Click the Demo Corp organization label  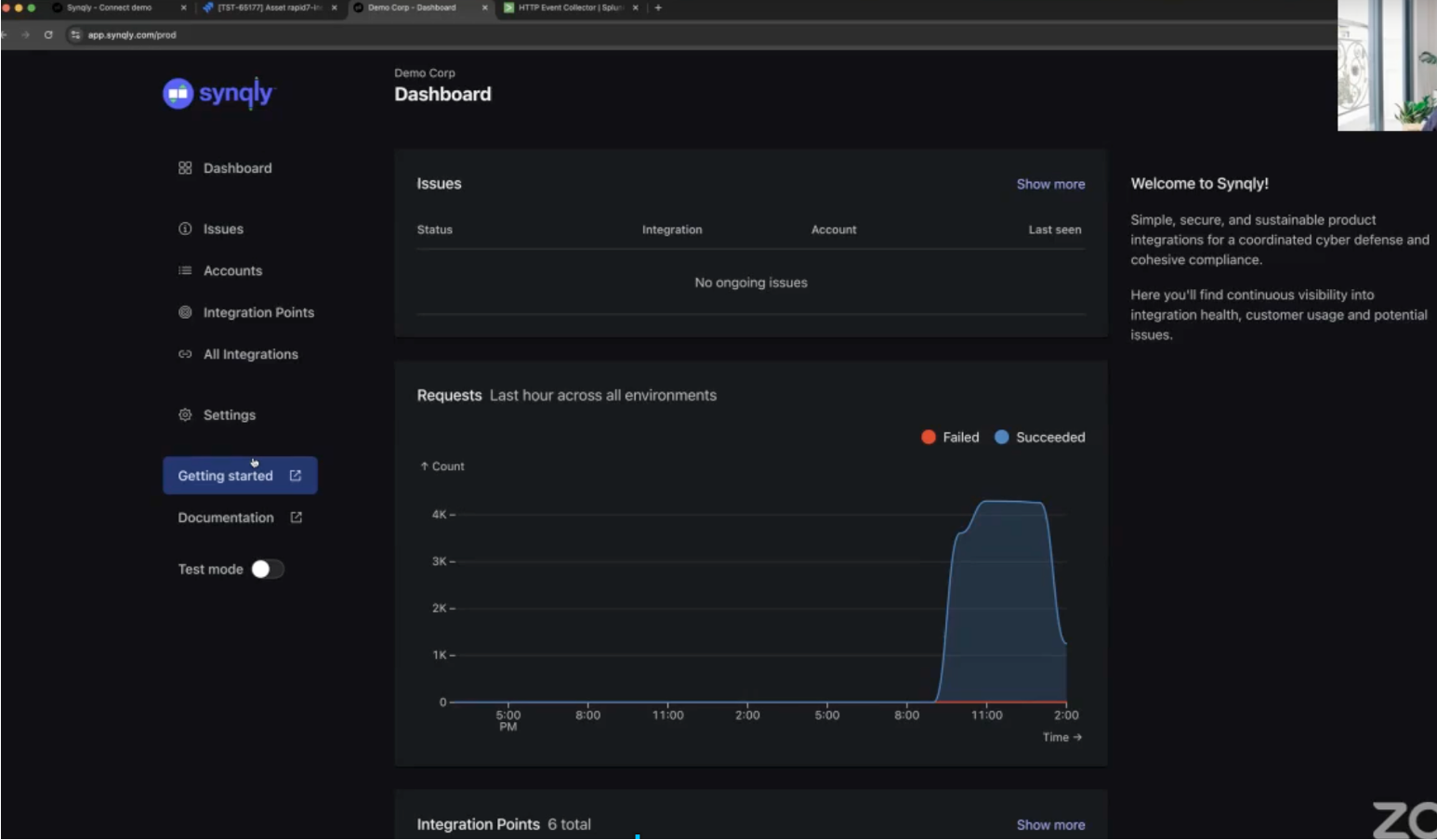tap(425, 72)
